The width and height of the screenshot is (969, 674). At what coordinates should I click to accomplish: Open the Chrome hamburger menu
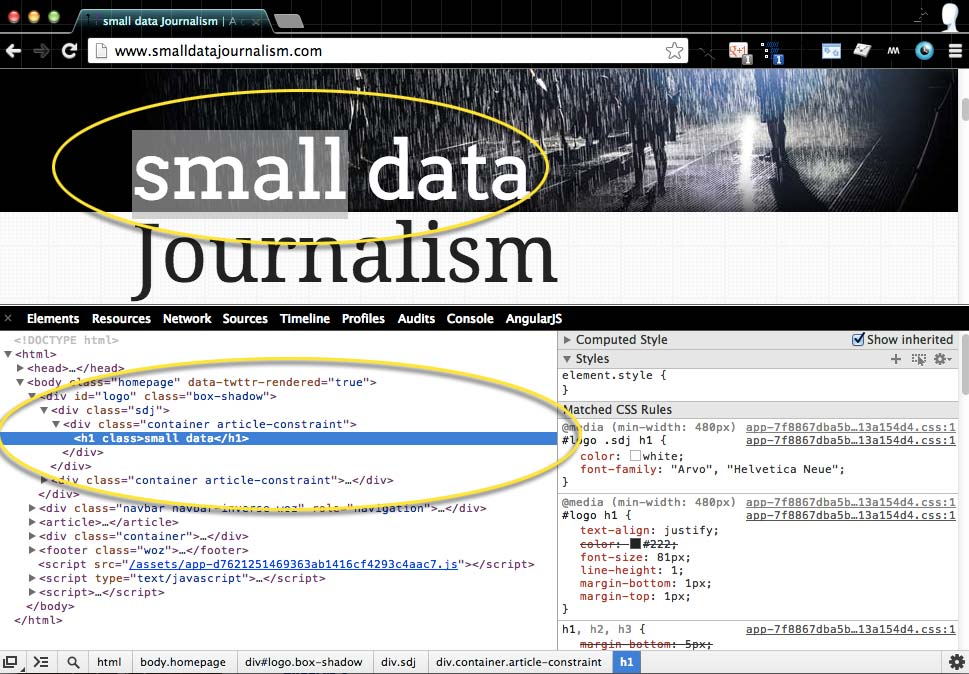point(955,51)
